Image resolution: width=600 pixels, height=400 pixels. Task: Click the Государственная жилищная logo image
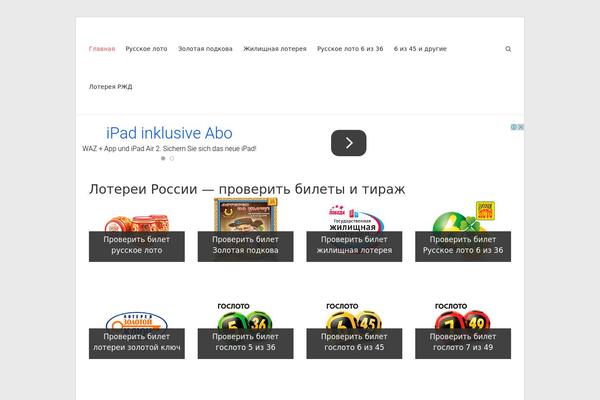(x=356, y=218)
